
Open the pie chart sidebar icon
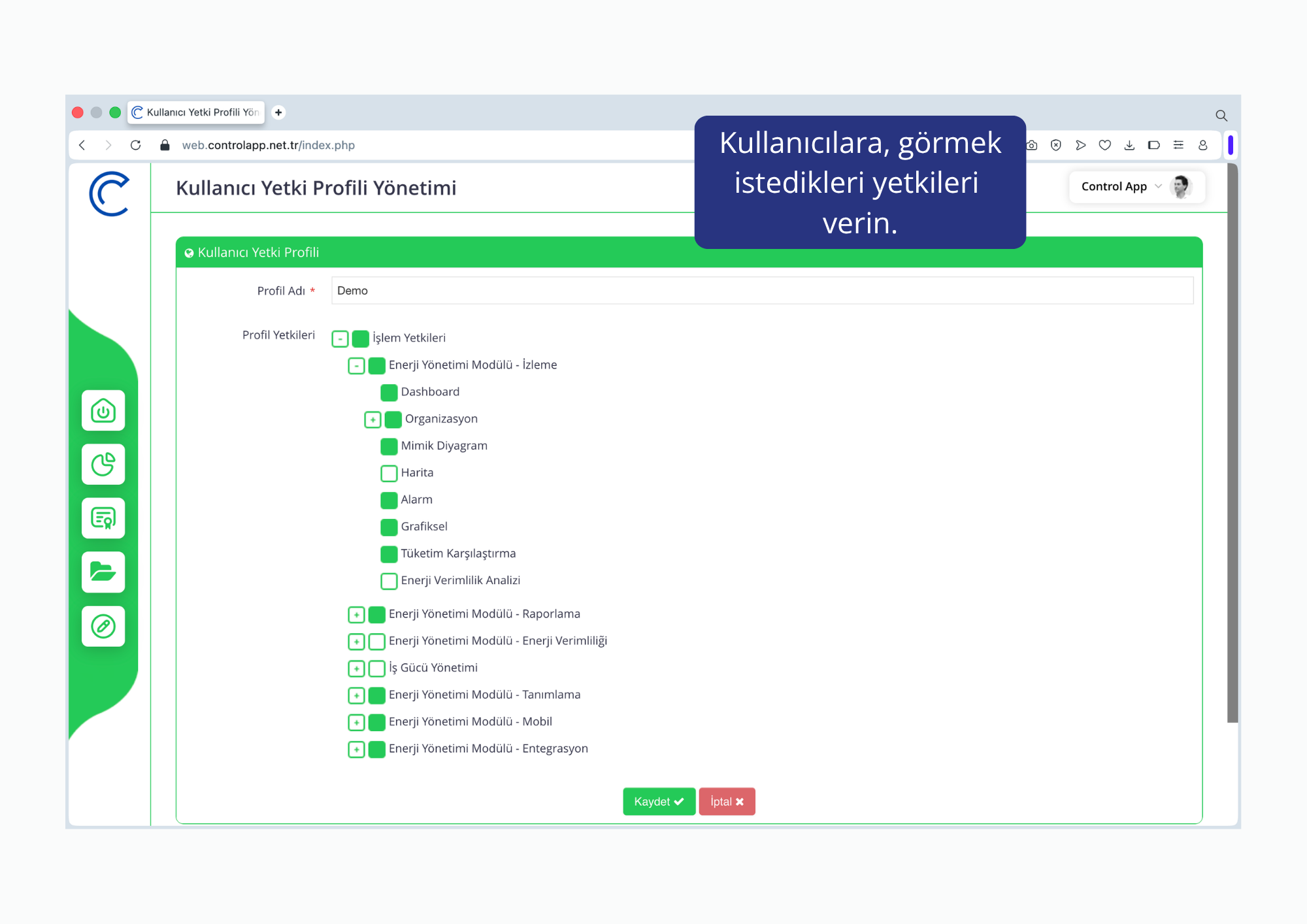point(103,465)
